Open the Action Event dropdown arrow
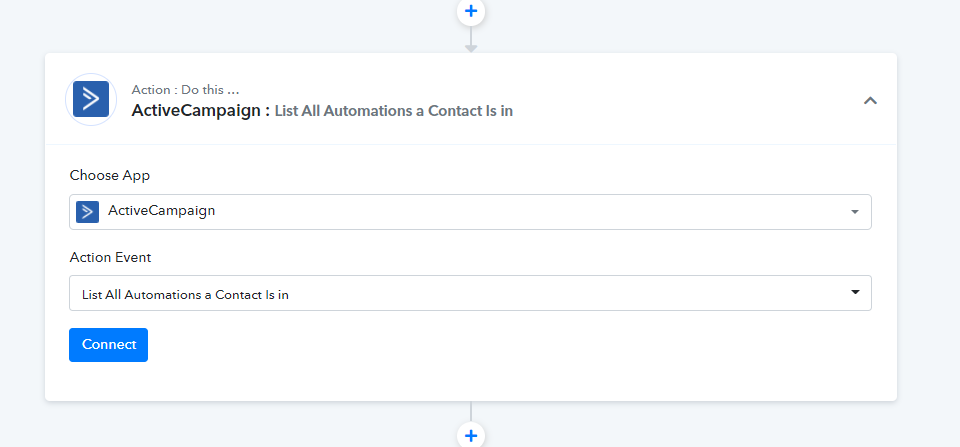 [x=855, y=293]
